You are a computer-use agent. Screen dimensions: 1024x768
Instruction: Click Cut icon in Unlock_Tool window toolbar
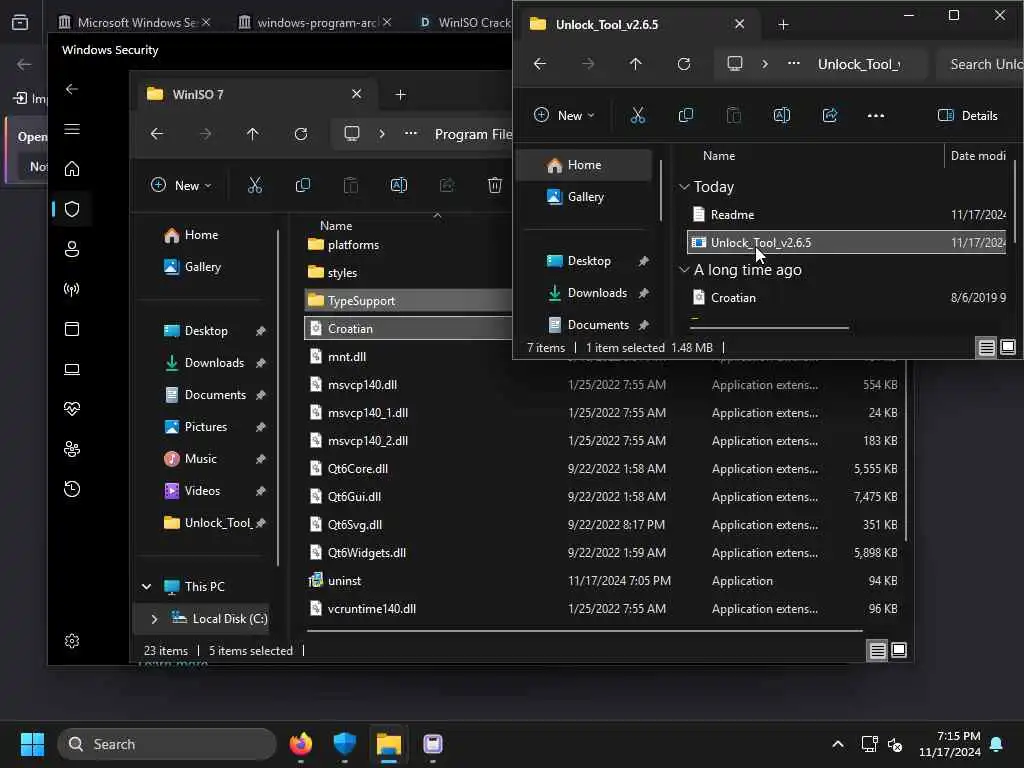[637, 116]
